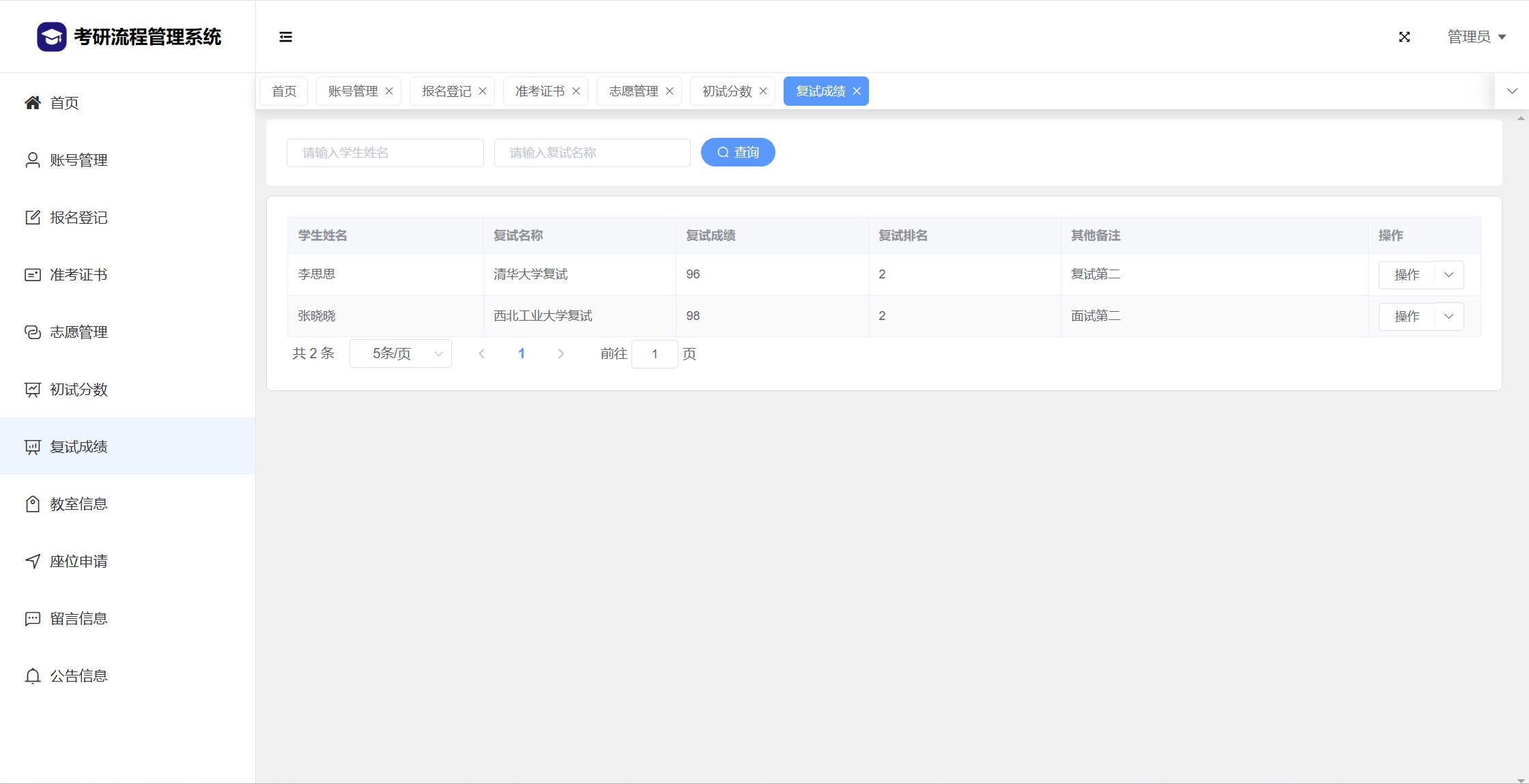This screenshot has width=1529, height=784.
Task: Close the 初试分数 tab
Action: (x=763, y=91)
